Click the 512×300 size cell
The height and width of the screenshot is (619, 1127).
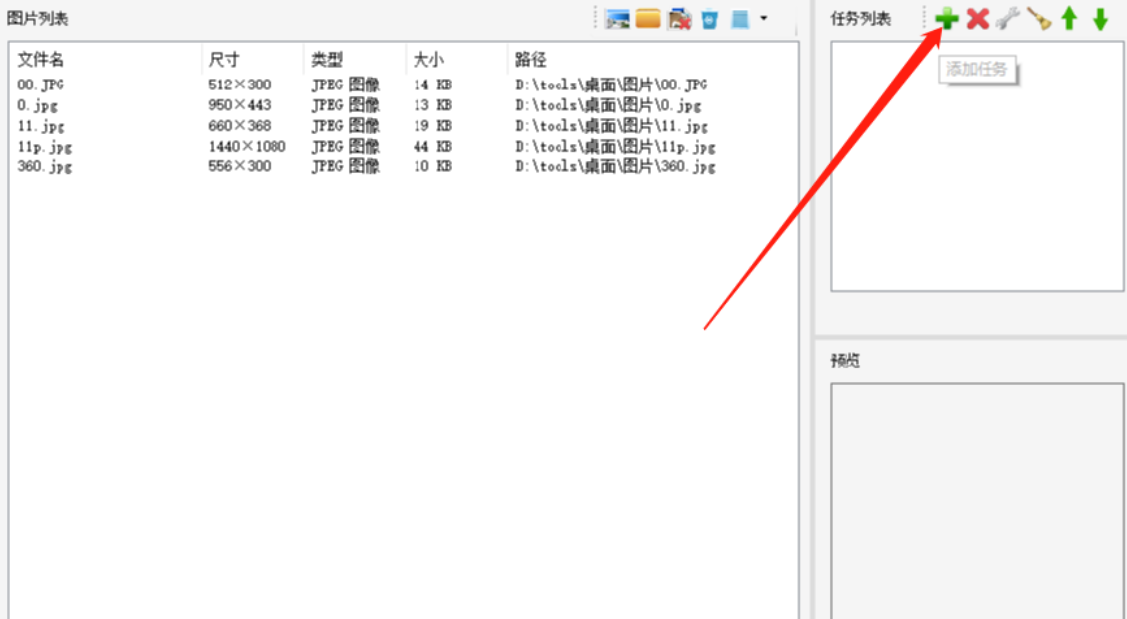[x=239, y=85]
